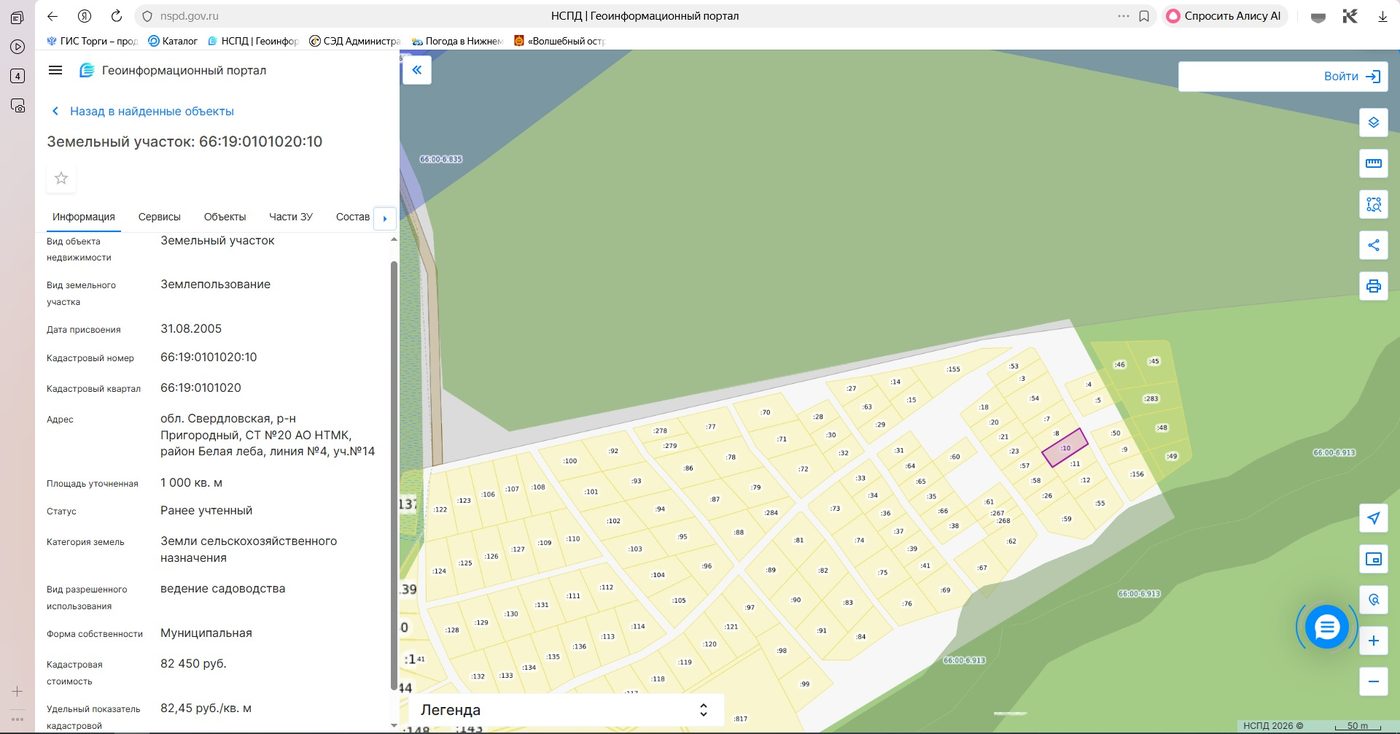Add the land plot to favorites via the star icon
This screenshot has height=734, width=1400.
[61, 178]
